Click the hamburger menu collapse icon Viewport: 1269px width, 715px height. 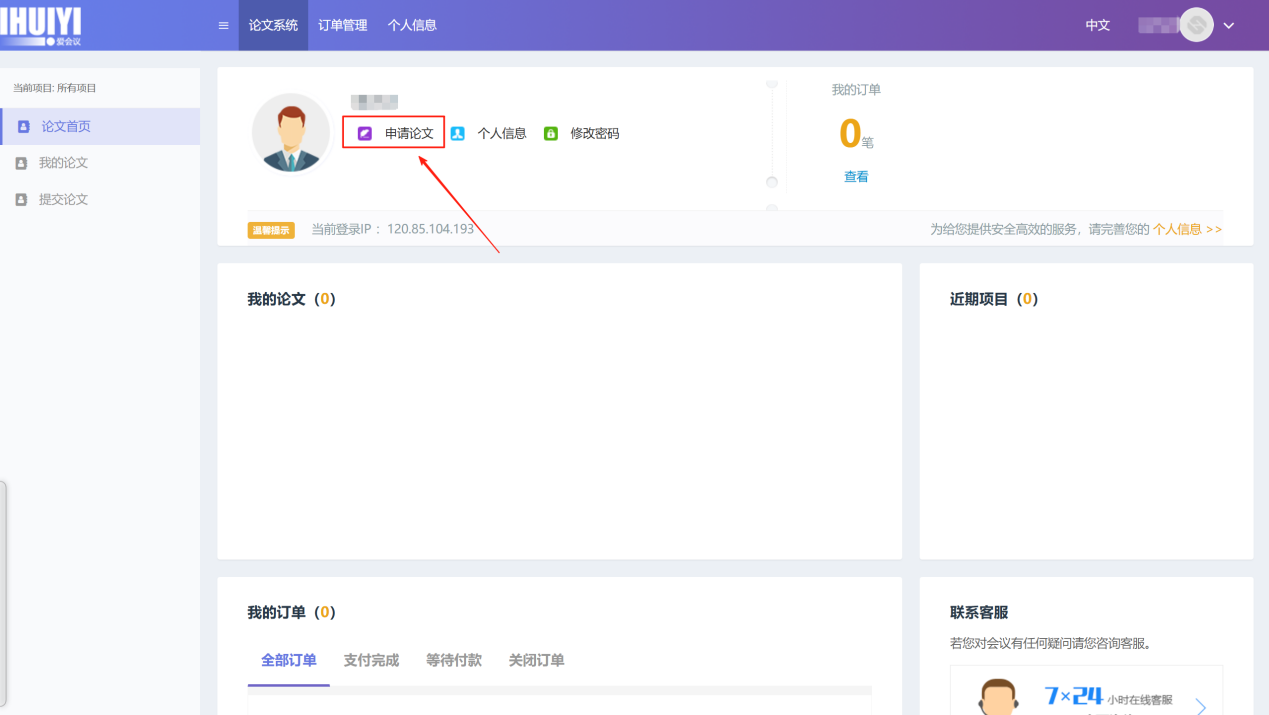(x=223, y=25)
